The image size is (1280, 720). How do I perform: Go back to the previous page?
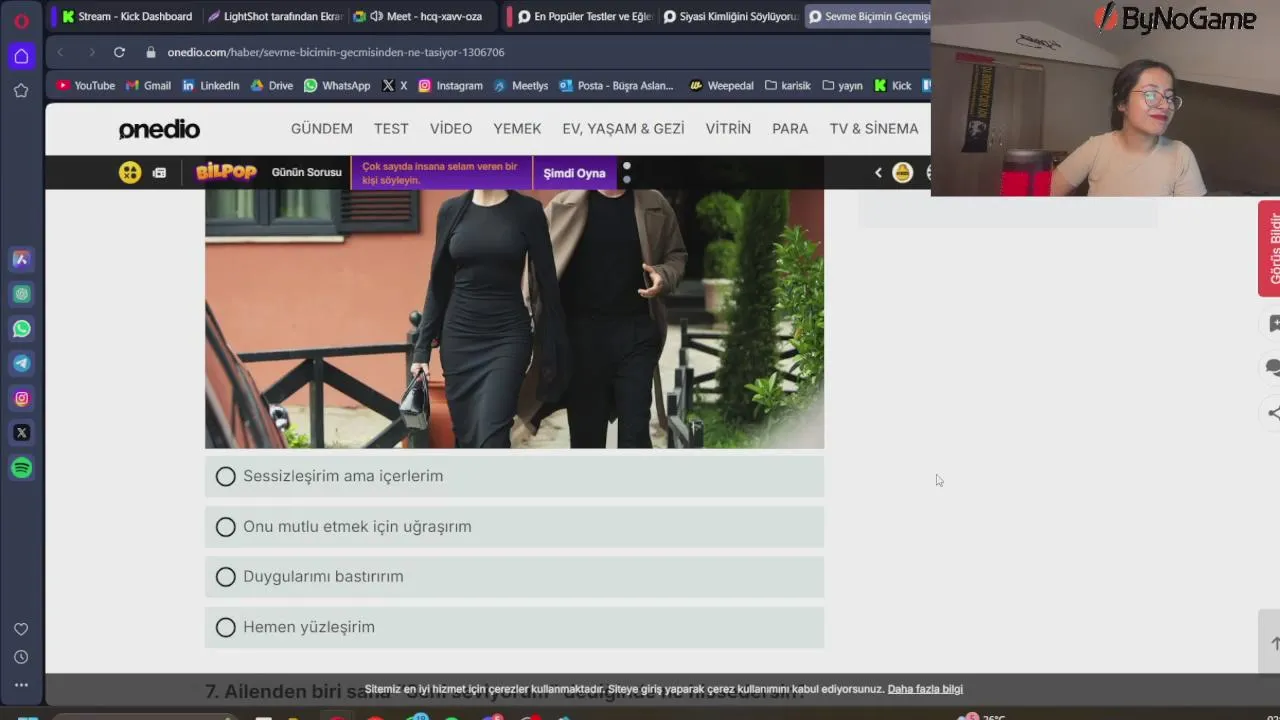tap(61, 52)
